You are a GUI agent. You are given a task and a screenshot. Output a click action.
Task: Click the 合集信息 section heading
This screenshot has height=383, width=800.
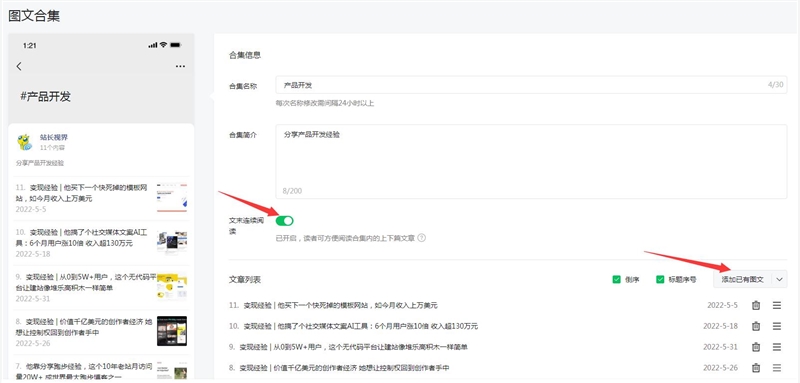245,55
